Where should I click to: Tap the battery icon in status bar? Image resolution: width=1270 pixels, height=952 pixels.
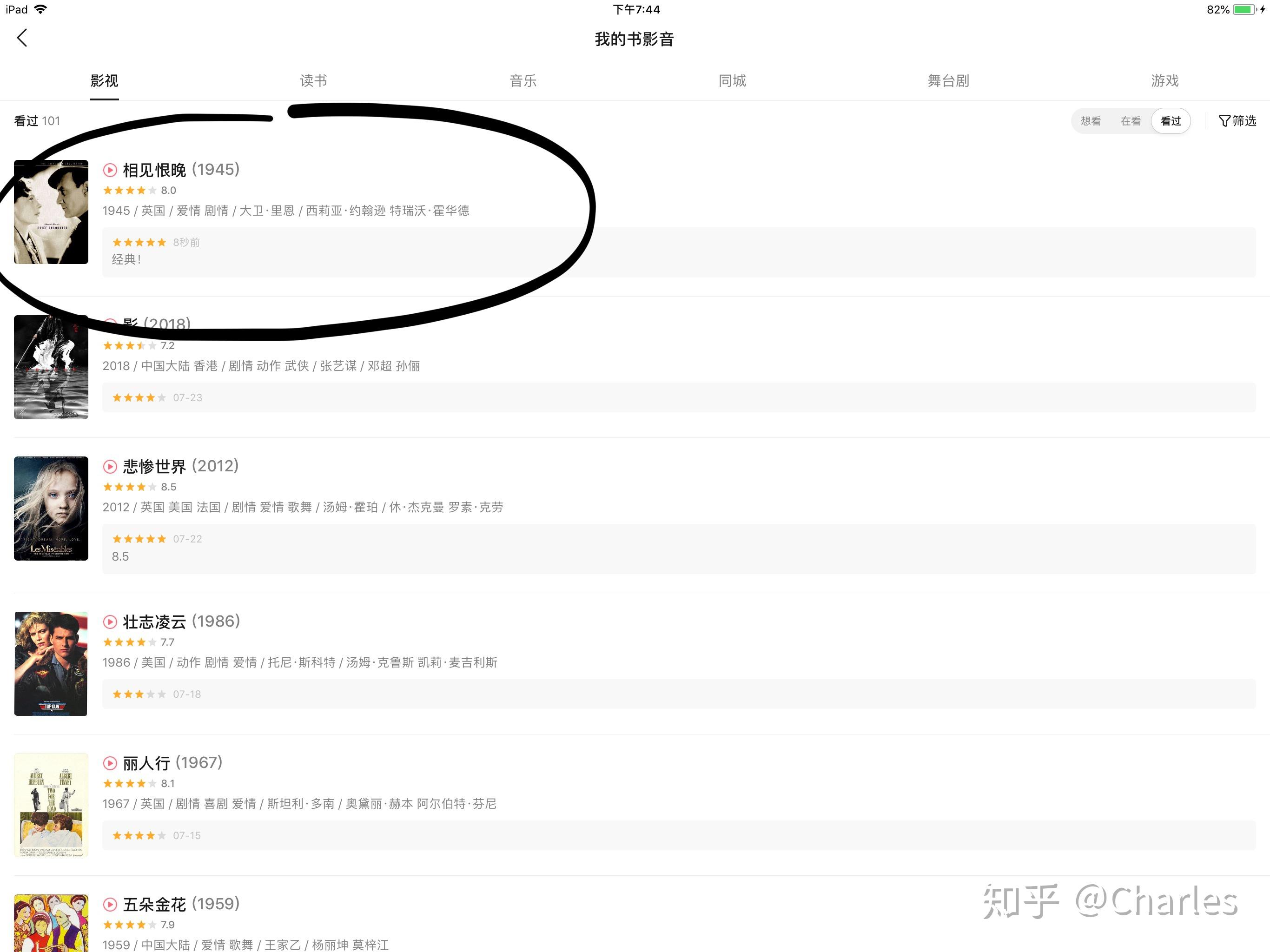(1244, 10)
